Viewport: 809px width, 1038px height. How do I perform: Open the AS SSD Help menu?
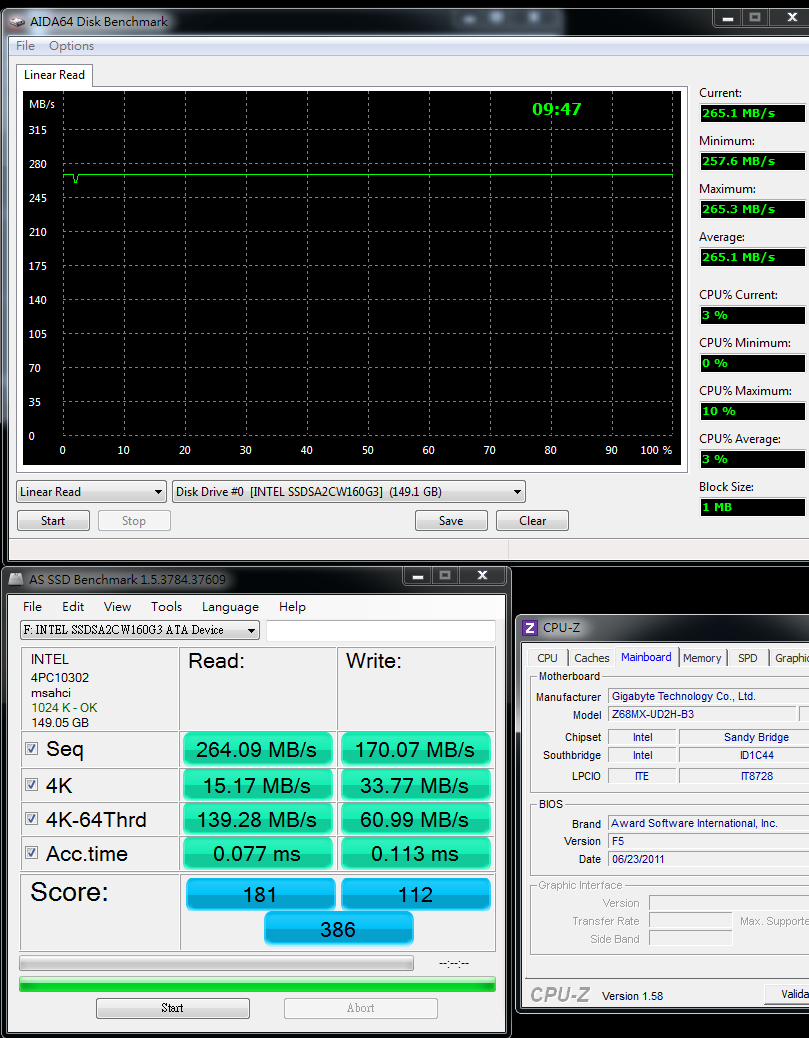292,606
